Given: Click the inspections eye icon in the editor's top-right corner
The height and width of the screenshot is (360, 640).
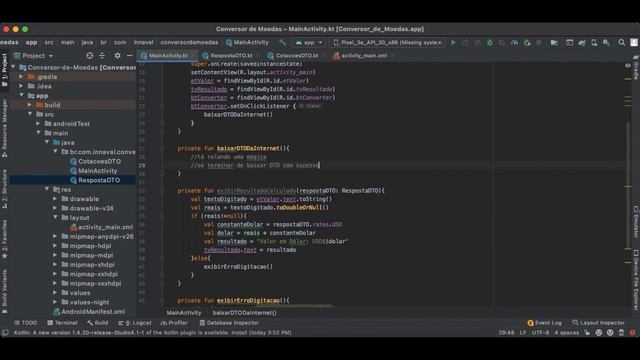Looking at the screenshot, I should click(628, 65).
